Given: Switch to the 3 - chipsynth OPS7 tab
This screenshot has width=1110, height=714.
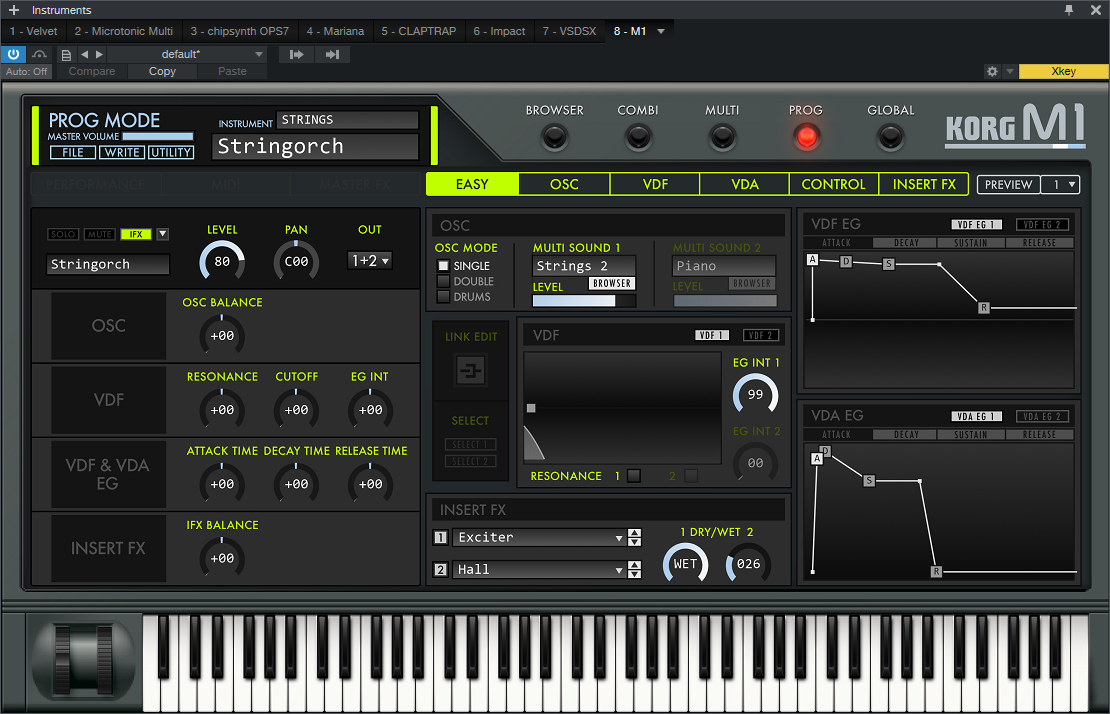Looking at the screenshot, I should coord(239,31).
